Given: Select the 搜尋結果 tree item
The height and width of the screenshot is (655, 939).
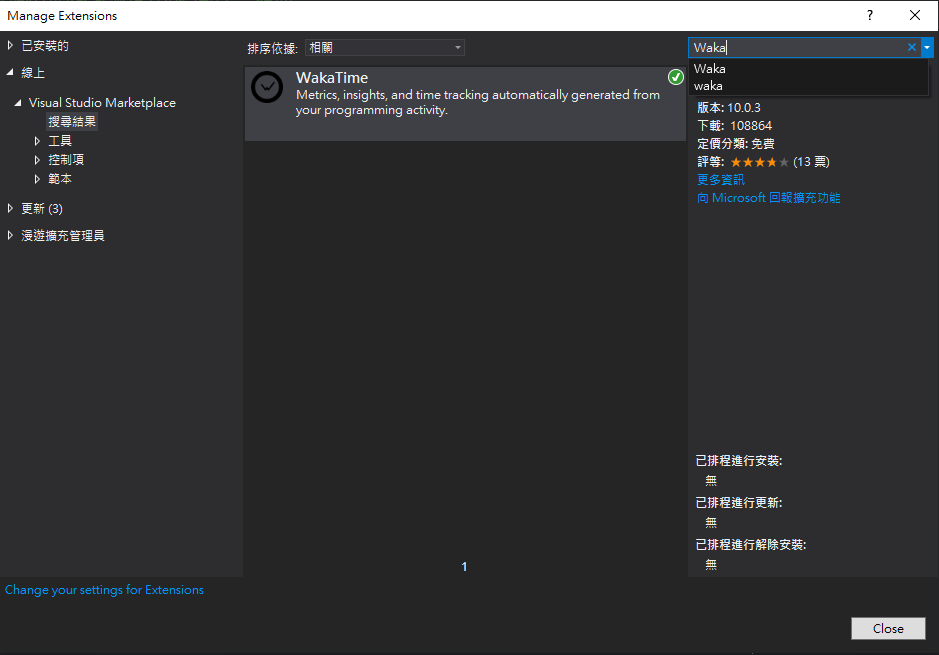Looking at the screenshot, I should coord(72,122).
